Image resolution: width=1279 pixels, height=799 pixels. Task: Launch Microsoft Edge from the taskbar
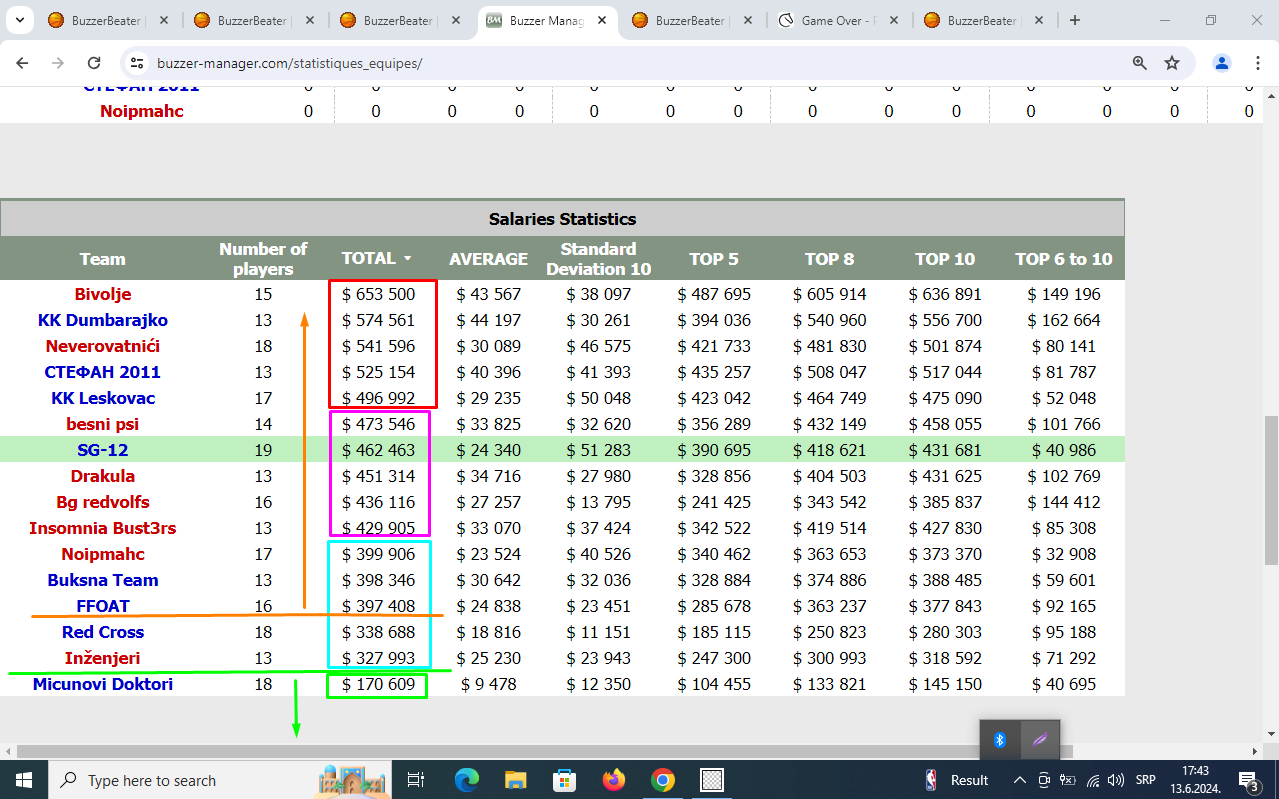(467, 780)
